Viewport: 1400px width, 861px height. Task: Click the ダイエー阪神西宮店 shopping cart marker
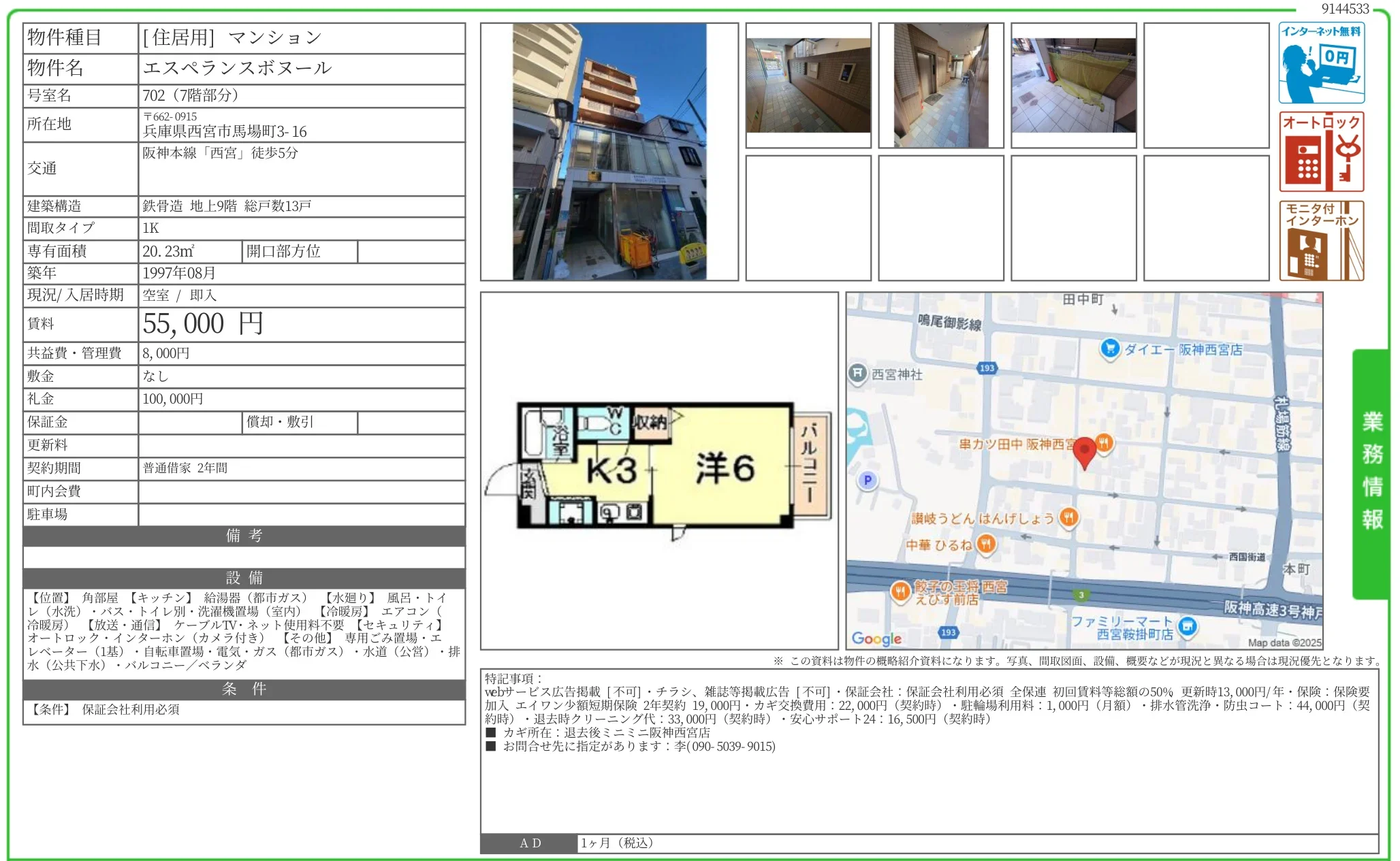coord(1110,348)
